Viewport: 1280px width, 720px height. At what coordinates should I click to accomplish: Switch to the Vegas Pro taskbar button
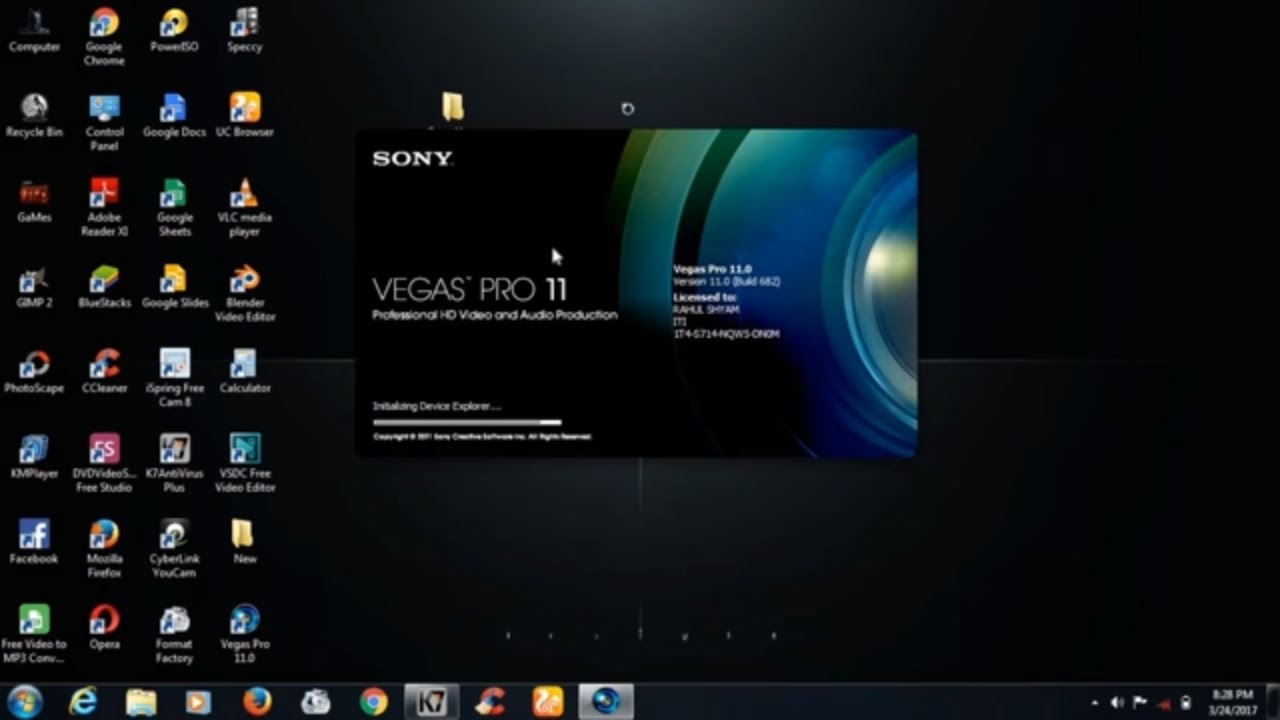606,701
